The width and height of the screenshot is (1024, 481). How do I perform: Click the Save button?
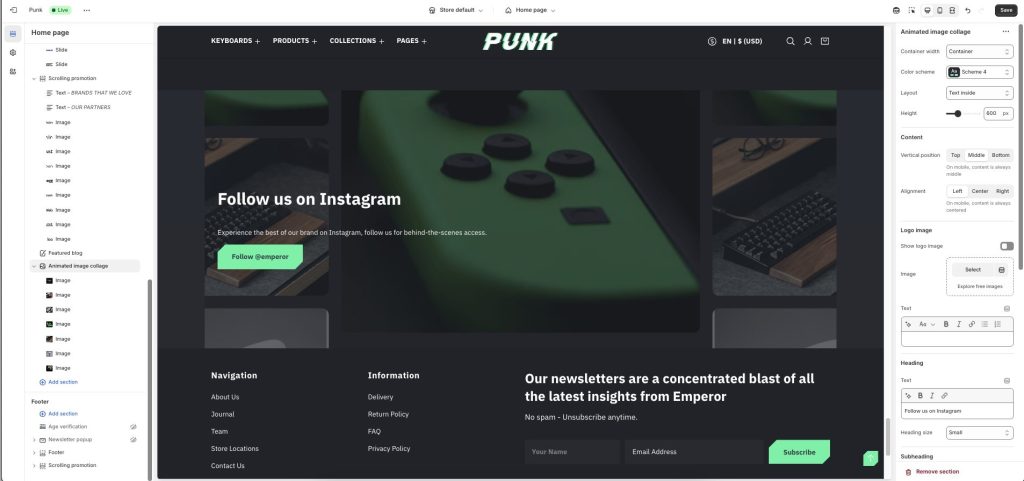coord(1006,10)
